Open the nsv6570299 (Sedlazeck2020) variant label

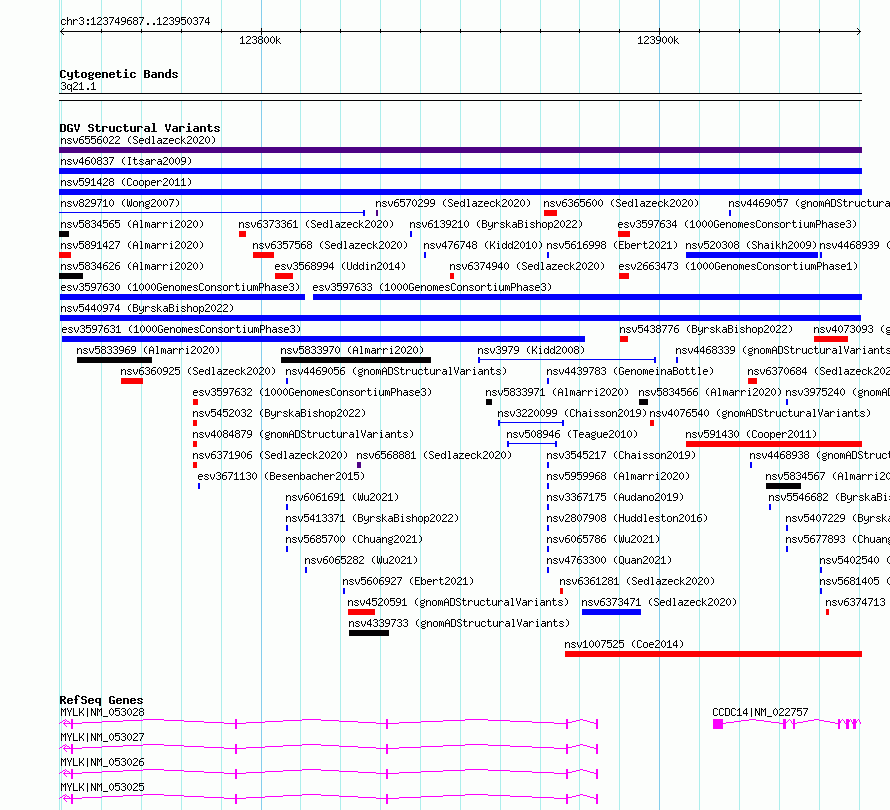[x=453, y=203]
